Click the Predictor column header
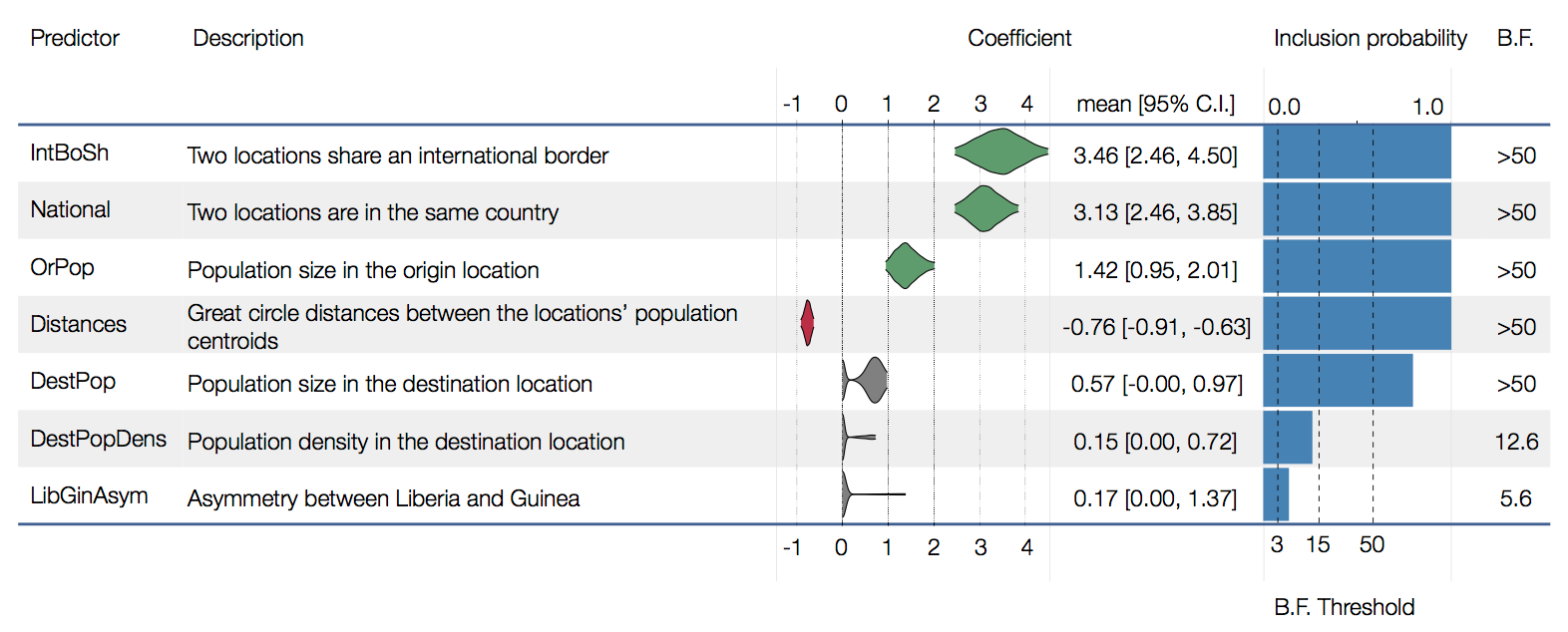Screen dimensions: 1568x632 click(x=75, y=38)
